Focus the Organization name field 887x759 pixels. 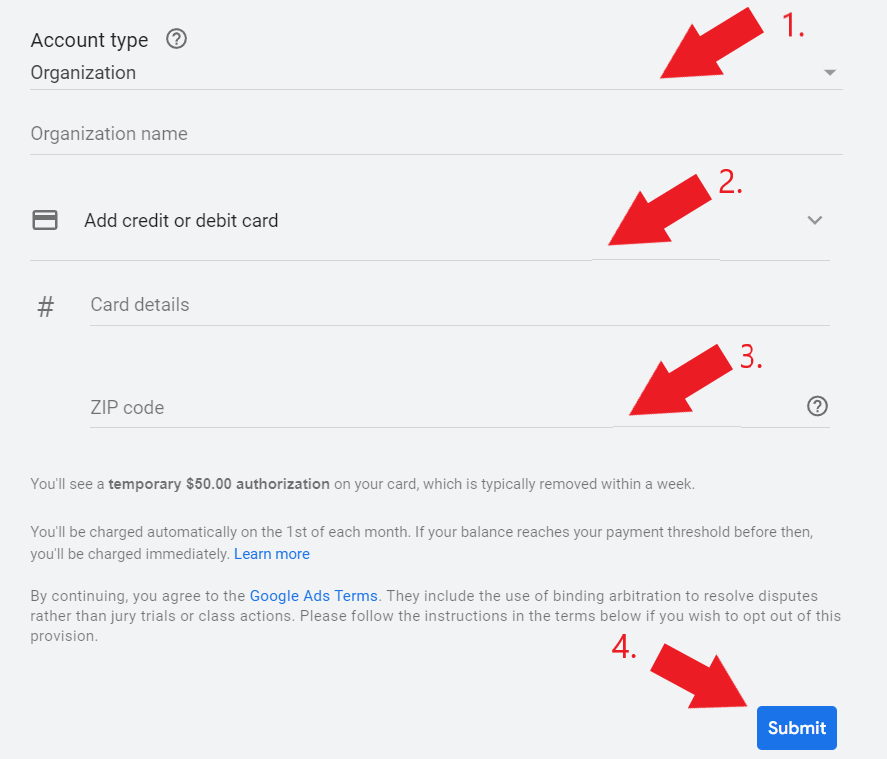(400, 134)
